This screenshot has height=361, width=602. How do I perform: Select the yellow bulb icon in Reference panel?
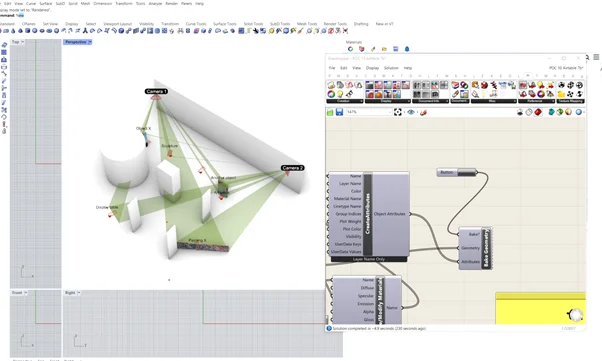click(x=541, y=85)
